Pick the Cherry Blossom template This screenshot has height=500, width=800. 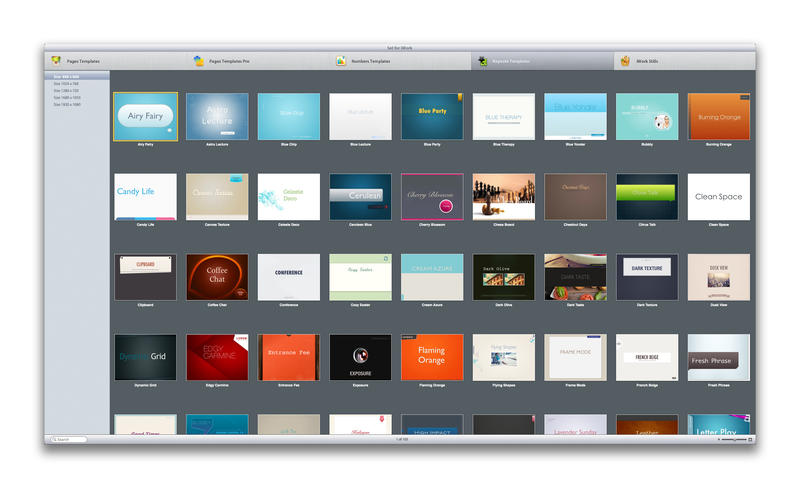(432, 197)
